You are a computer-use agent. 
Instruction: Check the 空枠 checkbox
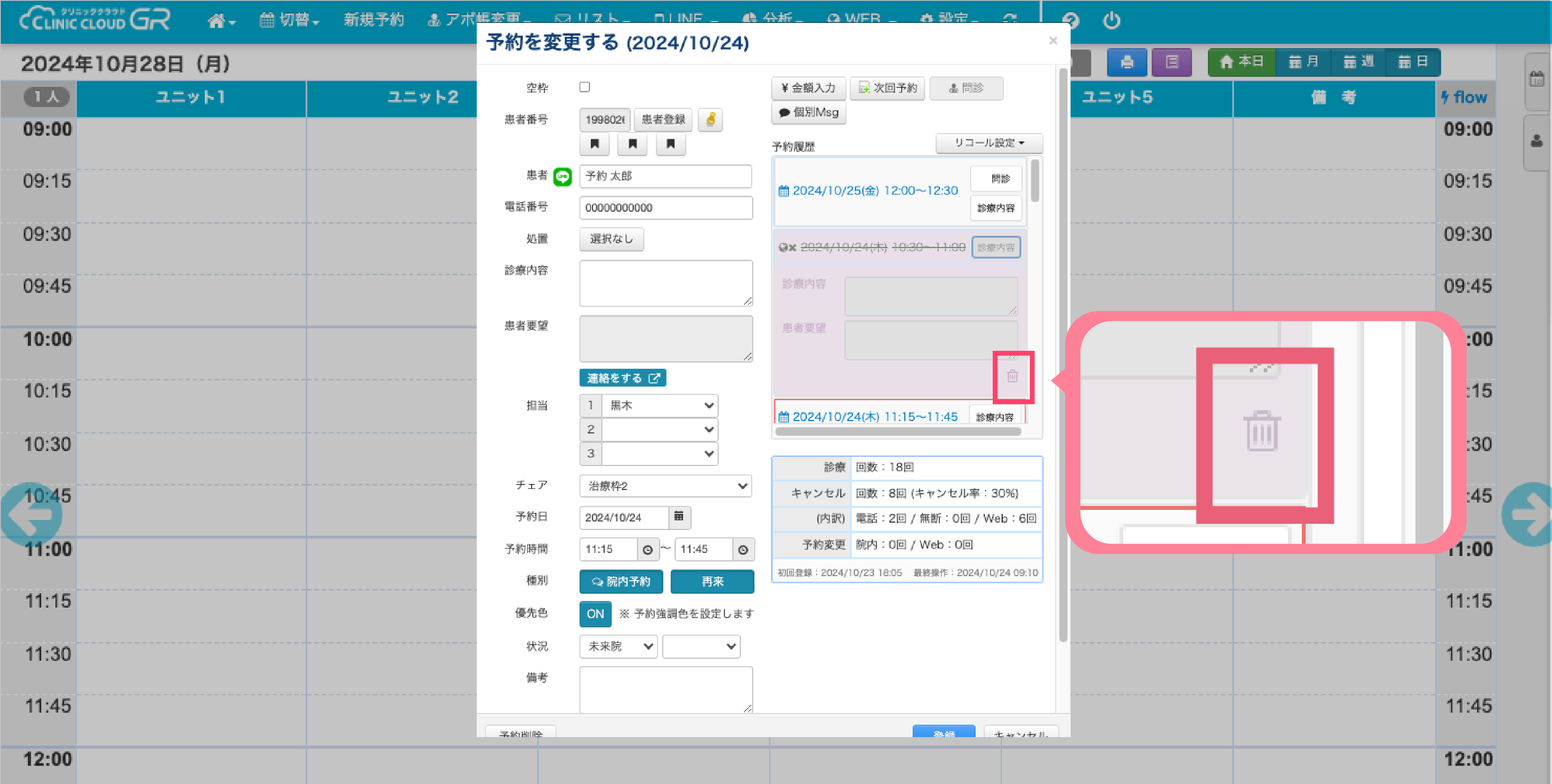point(585,87)
